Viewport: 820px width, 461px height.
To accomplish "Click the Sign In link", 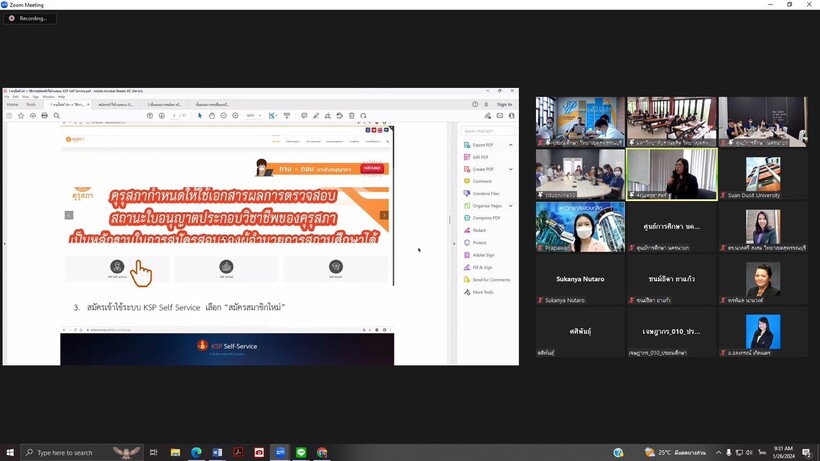I will pos(504,104).
